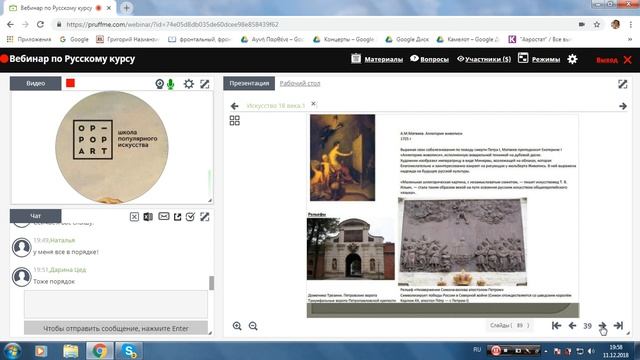This screenshot has width=640, height=360.
Task: Go back with presentation left arrow
Action: pyautogui.click(x=234, y=106)
